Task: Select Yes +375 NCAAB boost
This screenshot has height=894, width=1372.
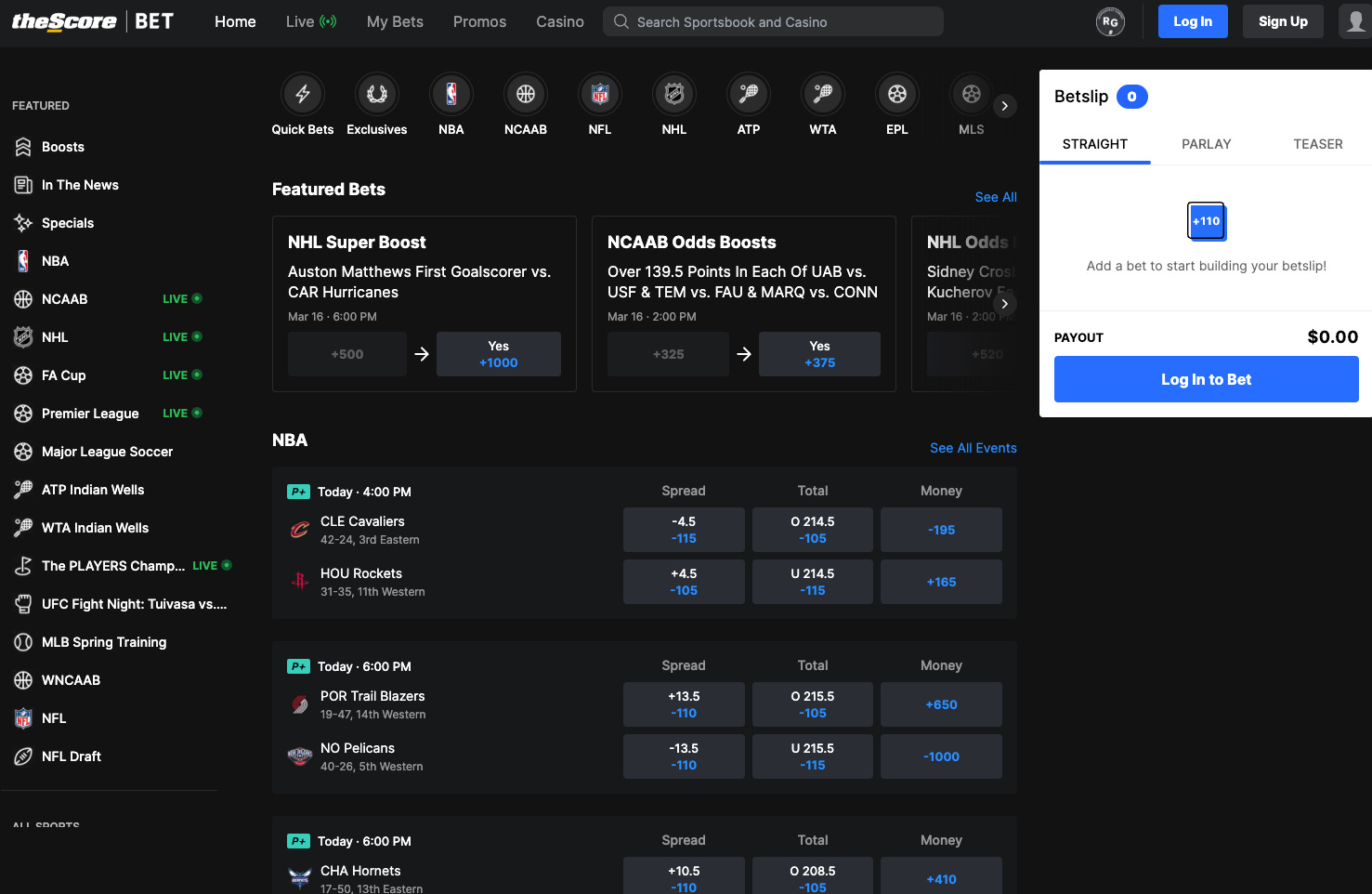Action: pyautogui.click(x=819, y=354)
